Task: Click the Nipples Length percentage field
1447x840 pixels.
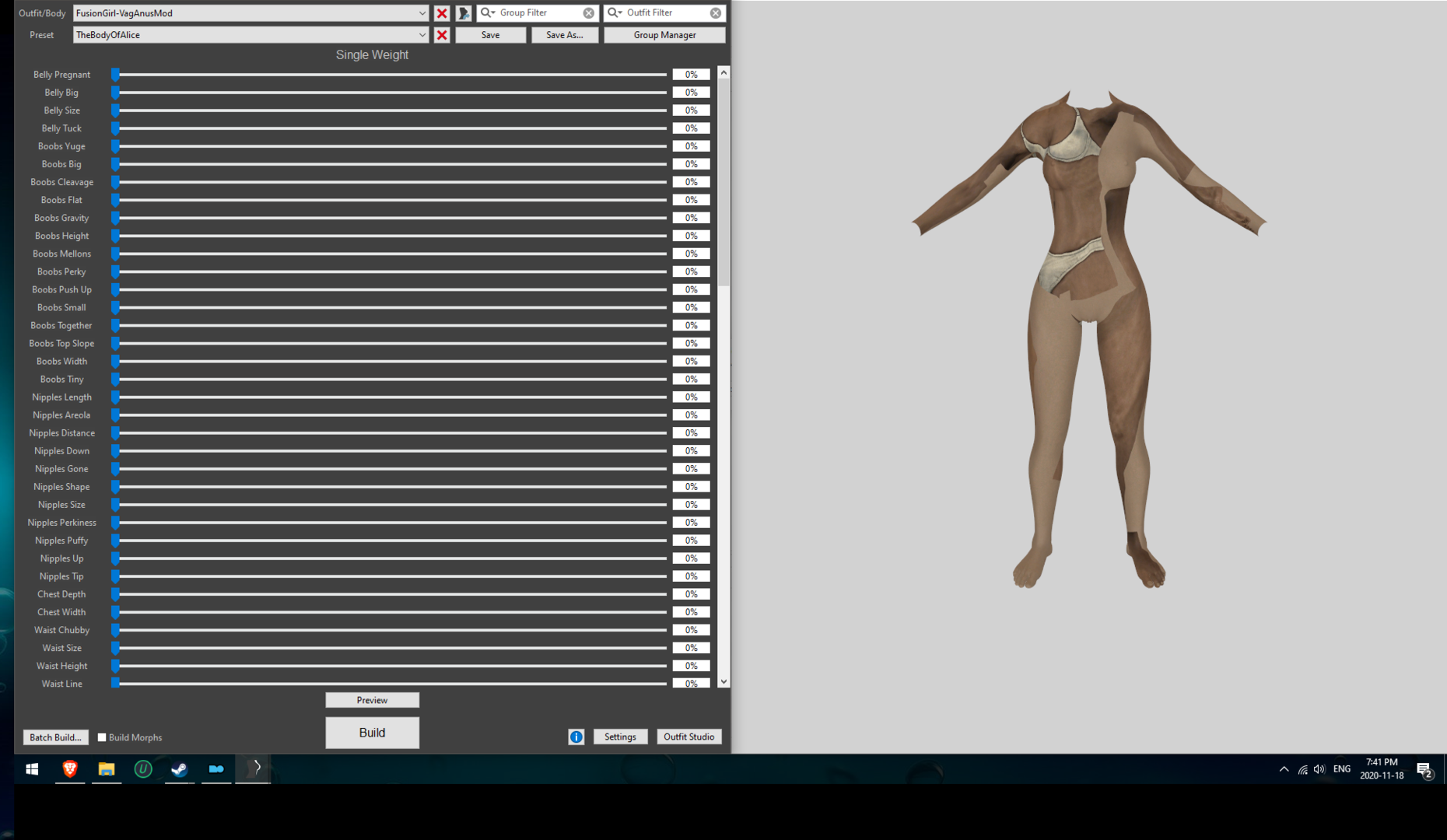Action: coord(691,397)
